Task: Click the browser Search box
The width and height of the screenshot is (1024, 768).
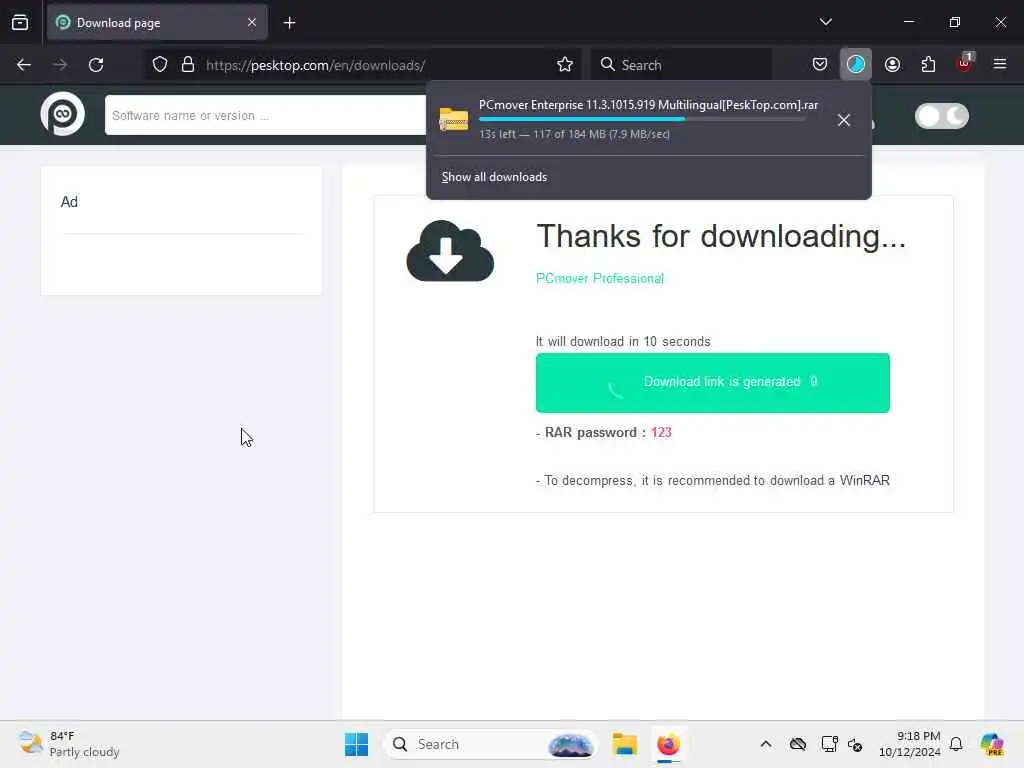Action: (681, 65)
